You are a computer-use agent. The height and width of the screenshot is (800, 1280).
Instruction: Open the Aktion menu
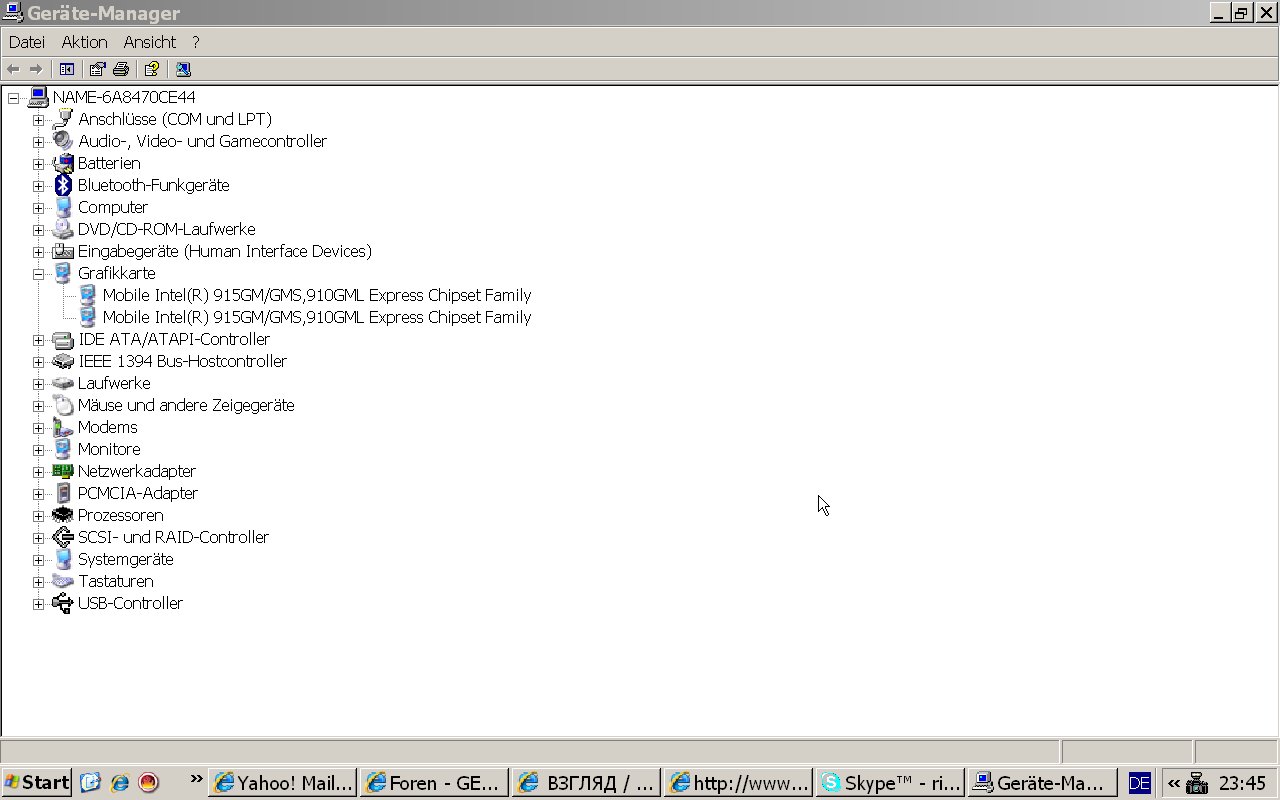(x=84, y=42)
